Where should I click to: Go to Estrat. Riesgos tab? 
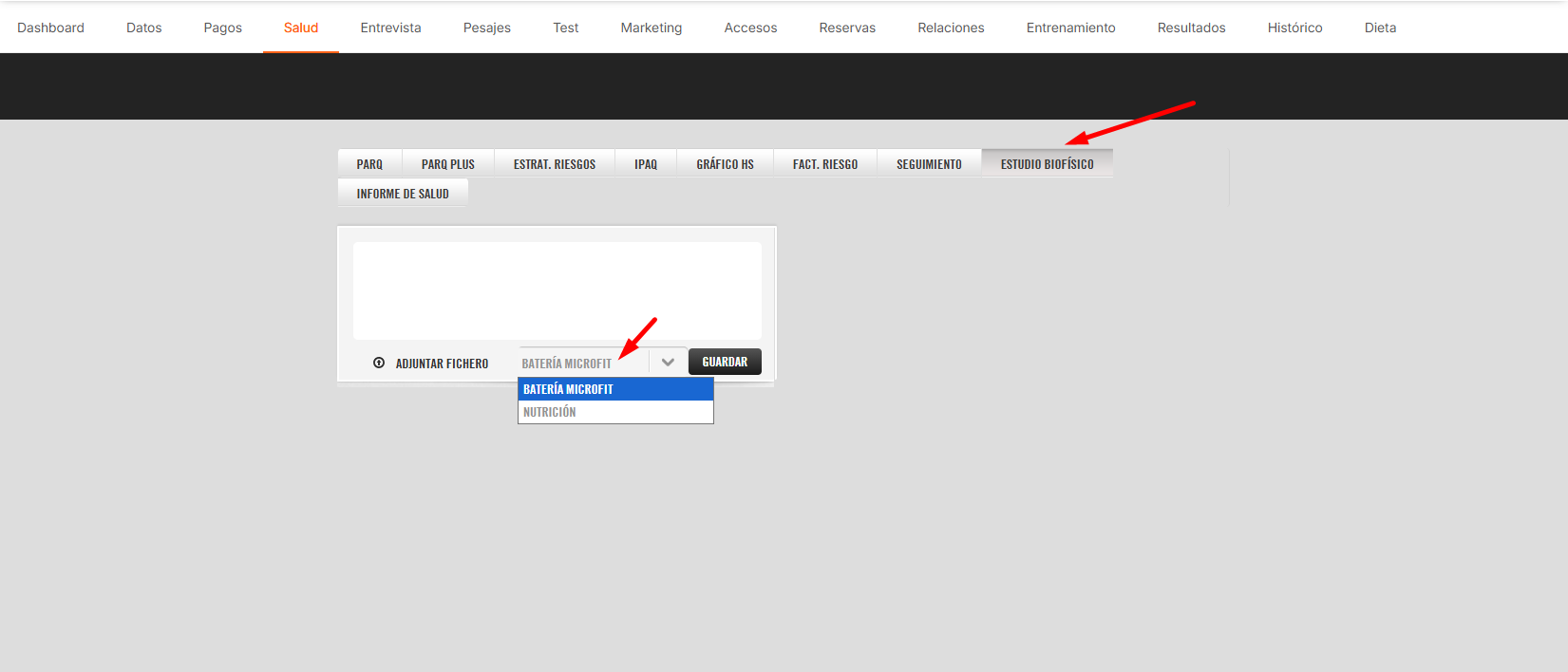tap(555, 164)
